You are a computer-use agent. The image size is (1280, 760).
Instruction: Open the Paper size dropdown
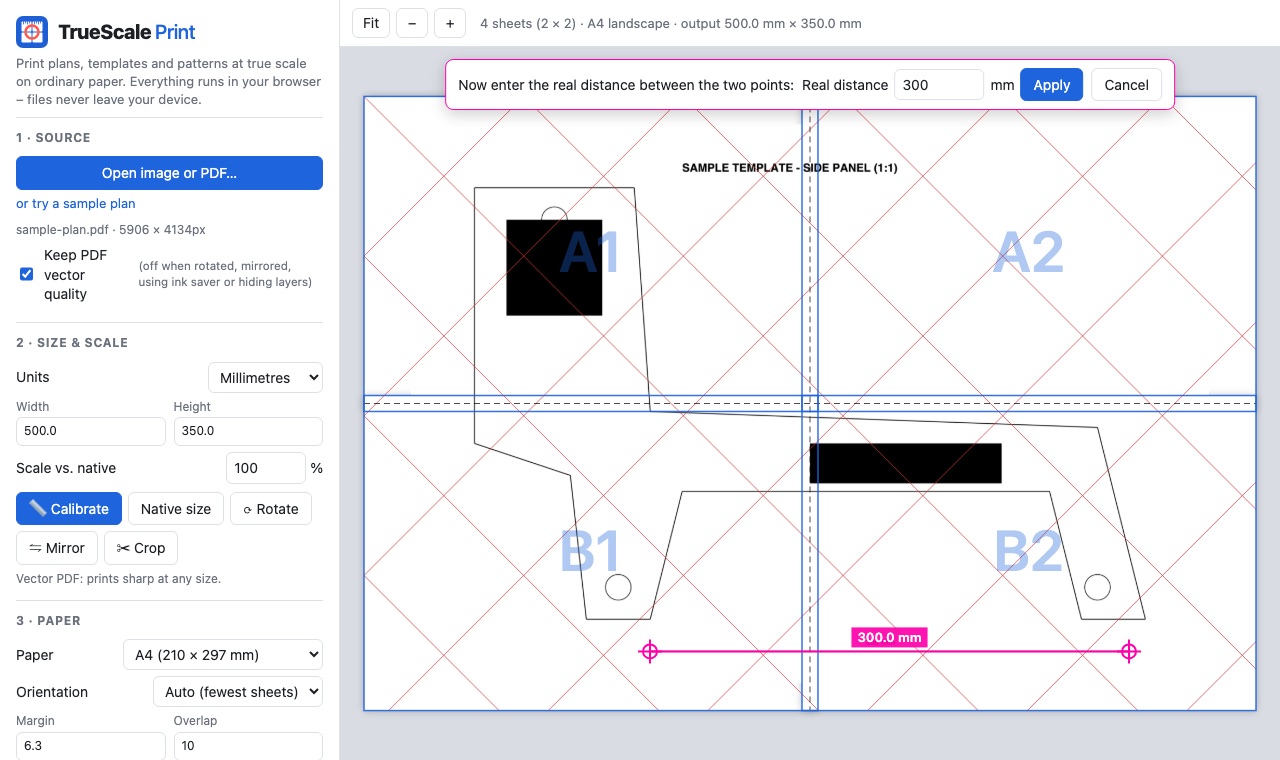(223, 655)
